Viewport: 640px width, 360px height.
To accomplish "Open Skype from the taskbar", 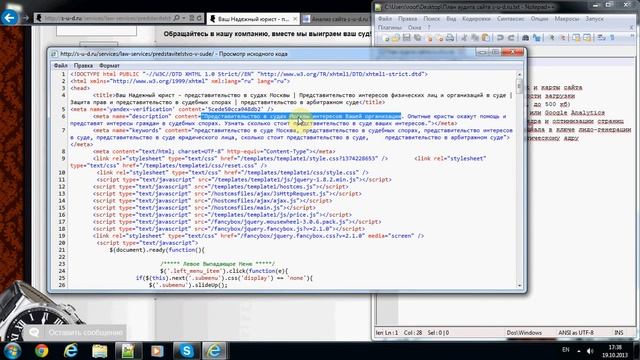I will (187, 351).
